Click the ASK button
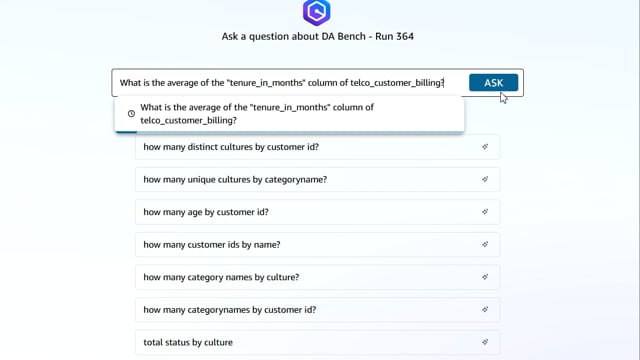Viewport: 640px width, 360px height. (493, 83)
